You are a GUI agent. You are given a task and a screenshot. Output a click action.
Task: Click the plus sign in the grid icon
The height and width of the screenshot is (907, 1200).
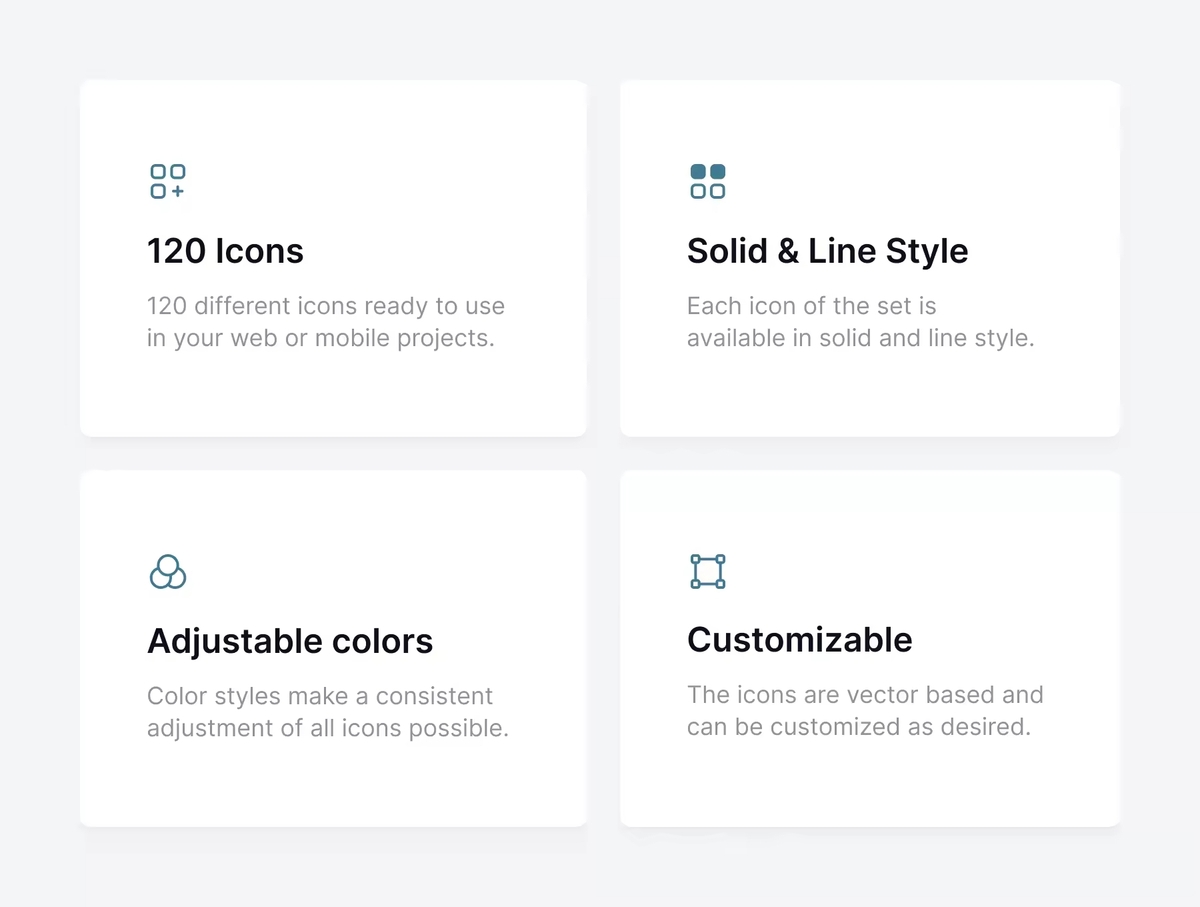177,191
